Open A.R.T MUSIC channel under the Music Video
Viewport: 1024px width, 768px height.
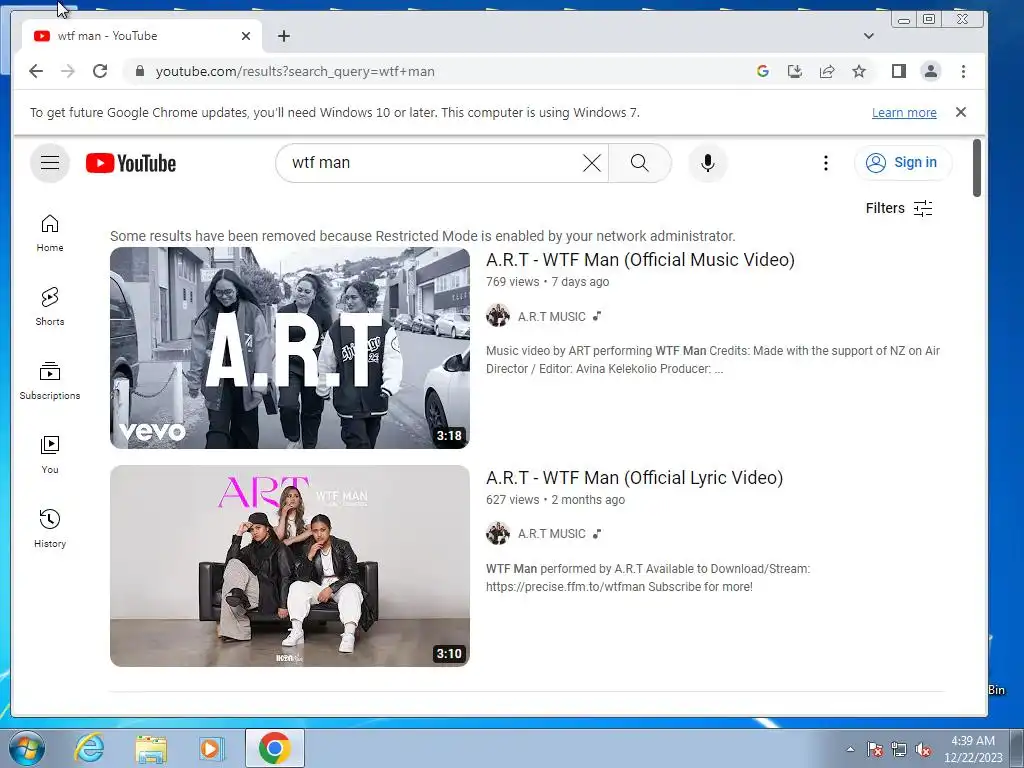(551, 317)
